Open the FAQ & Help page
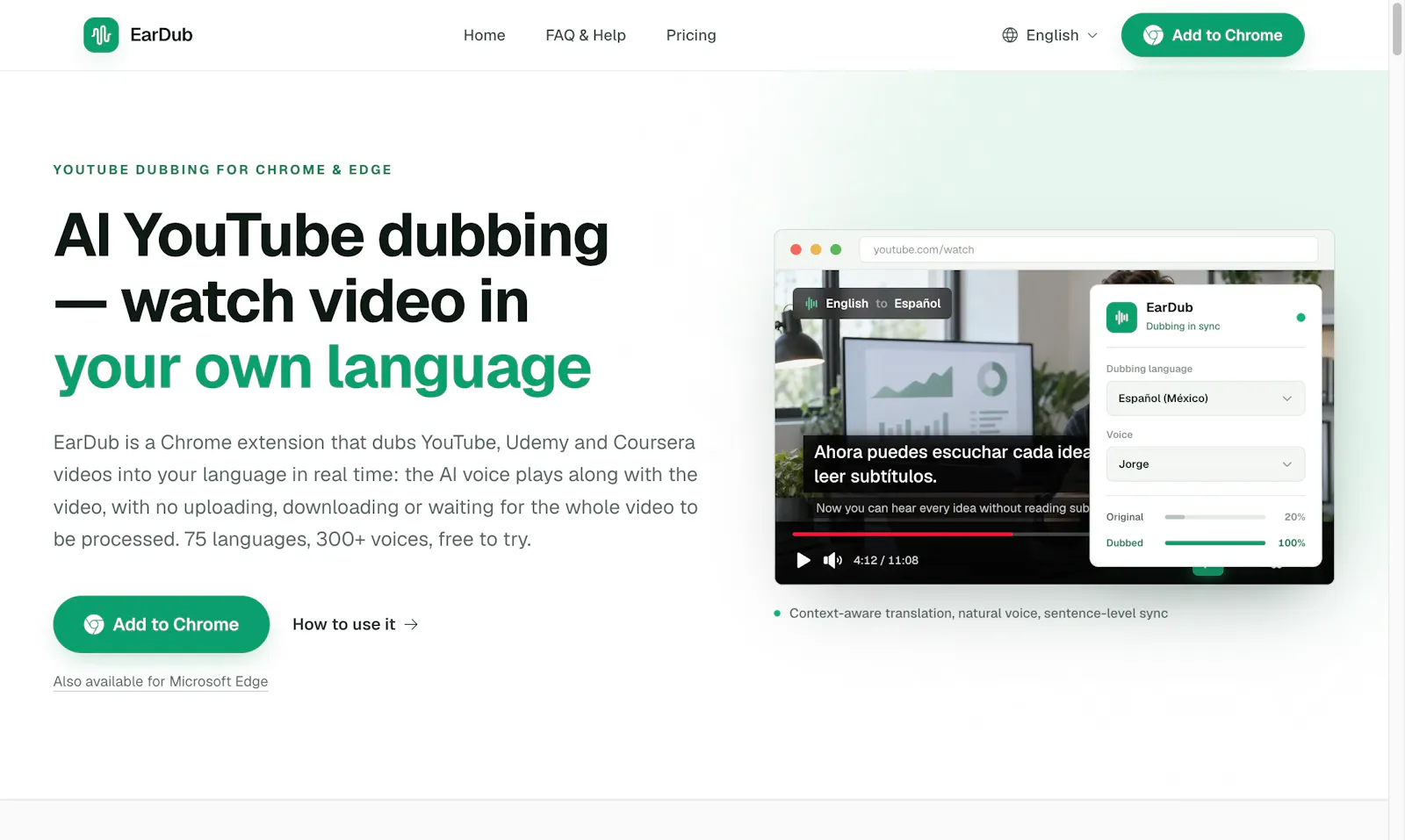Viewport: 1405px width, 840px height. (586, 35)
